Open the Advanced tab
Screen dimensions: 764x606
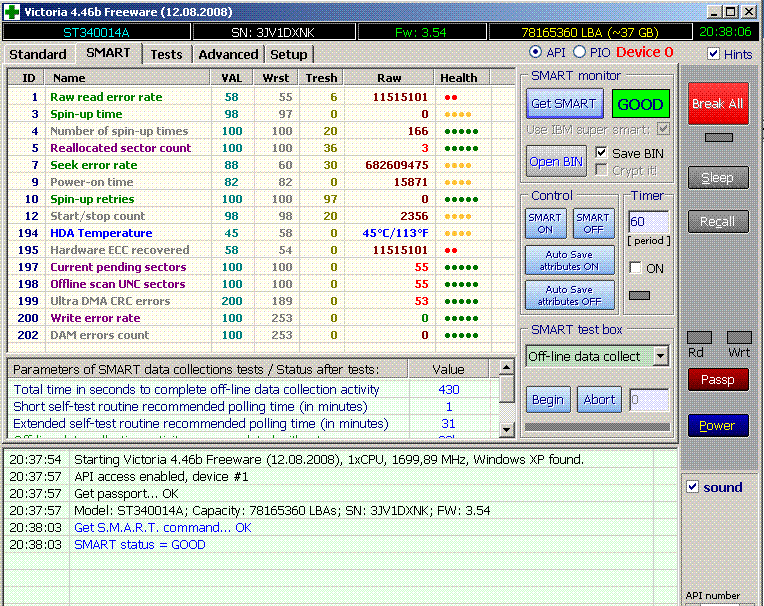tap(228, 54)
